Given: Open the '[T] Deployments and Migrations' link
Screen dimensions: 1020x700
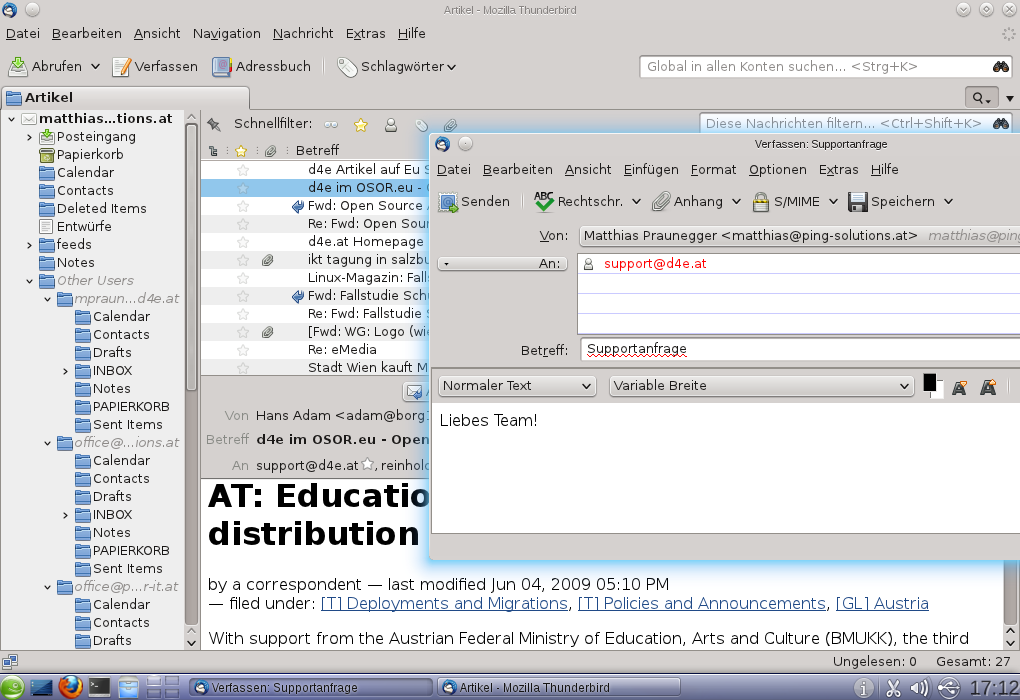Looking at the screenshot, I should coord(444,604).
